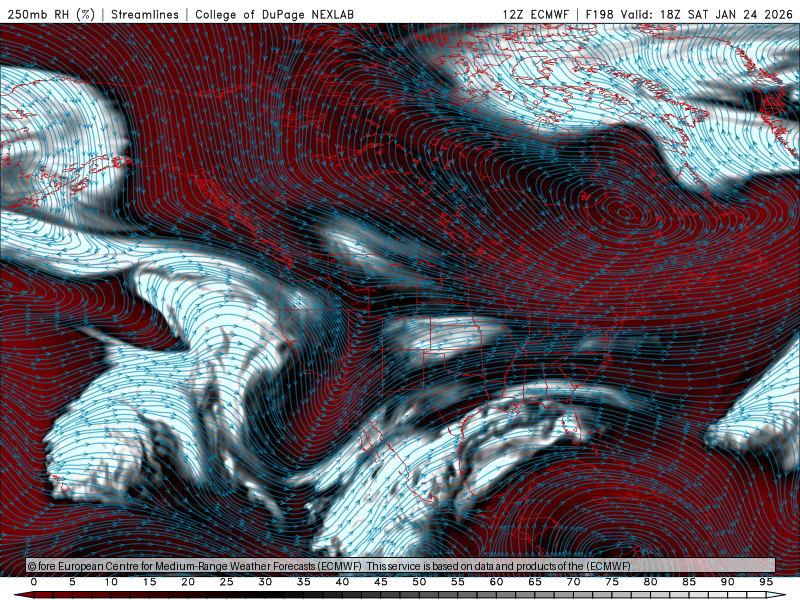Viewport: 800px width, 600px height.
Task: Click colorbar label '60'
Action: pos(496,582)
